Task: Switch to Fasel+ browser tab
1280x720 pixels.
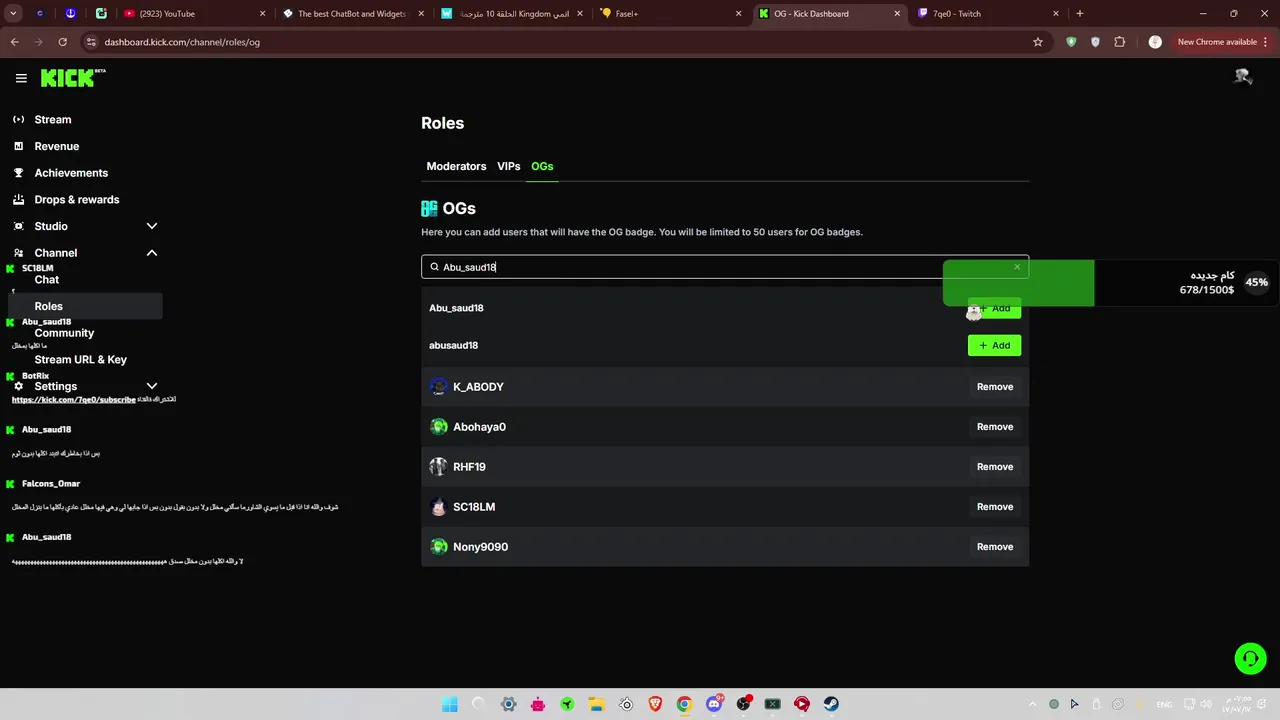Action: [x=670, y=14]
